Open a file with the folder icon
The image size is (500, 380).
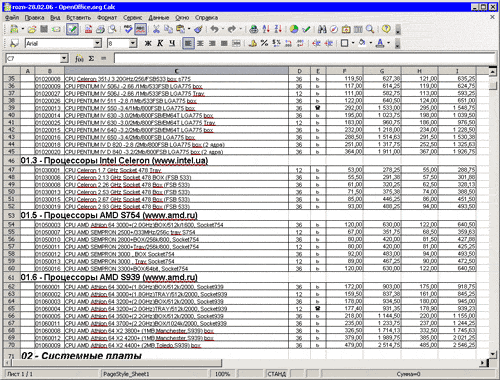(32, 29)
